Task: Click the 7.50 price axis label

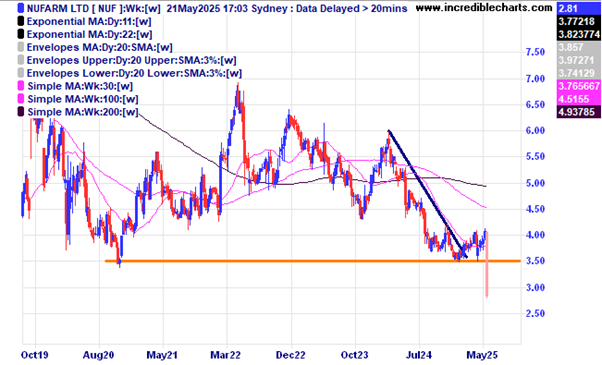Action: click(535, 52)
